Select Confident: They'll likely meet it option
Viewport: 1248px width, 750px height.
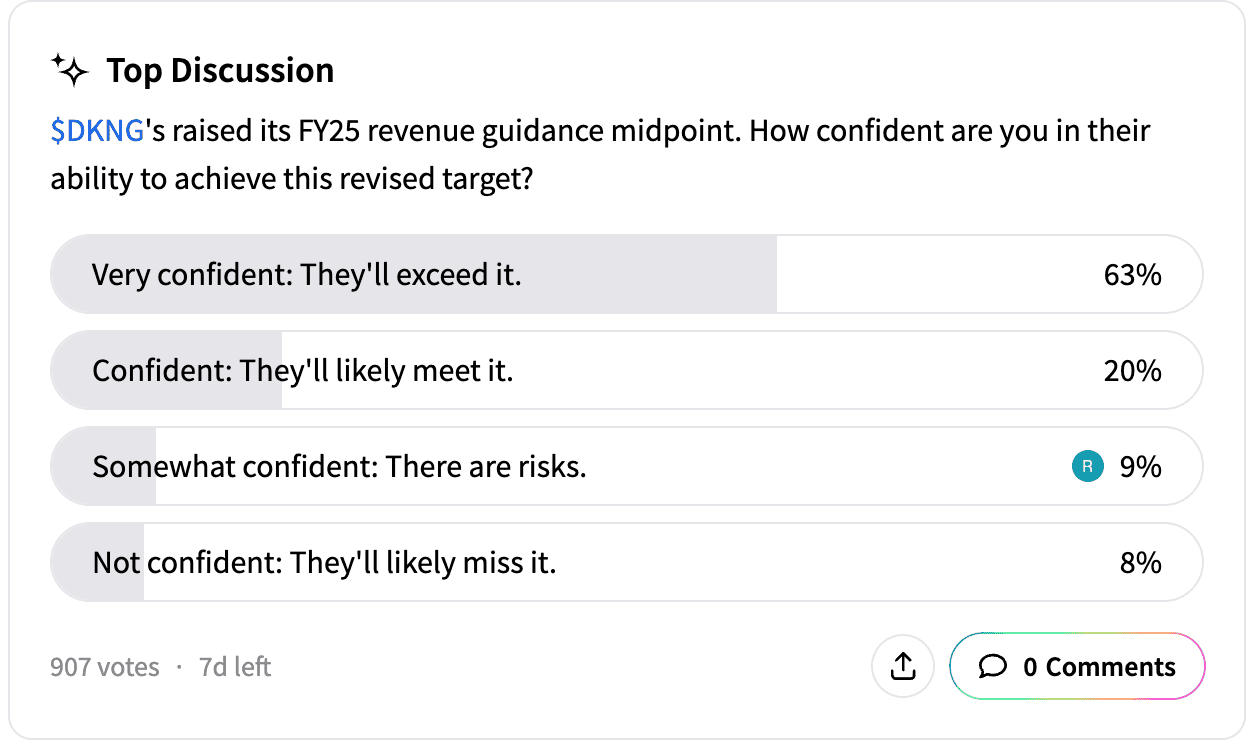[x=626, y=370]
